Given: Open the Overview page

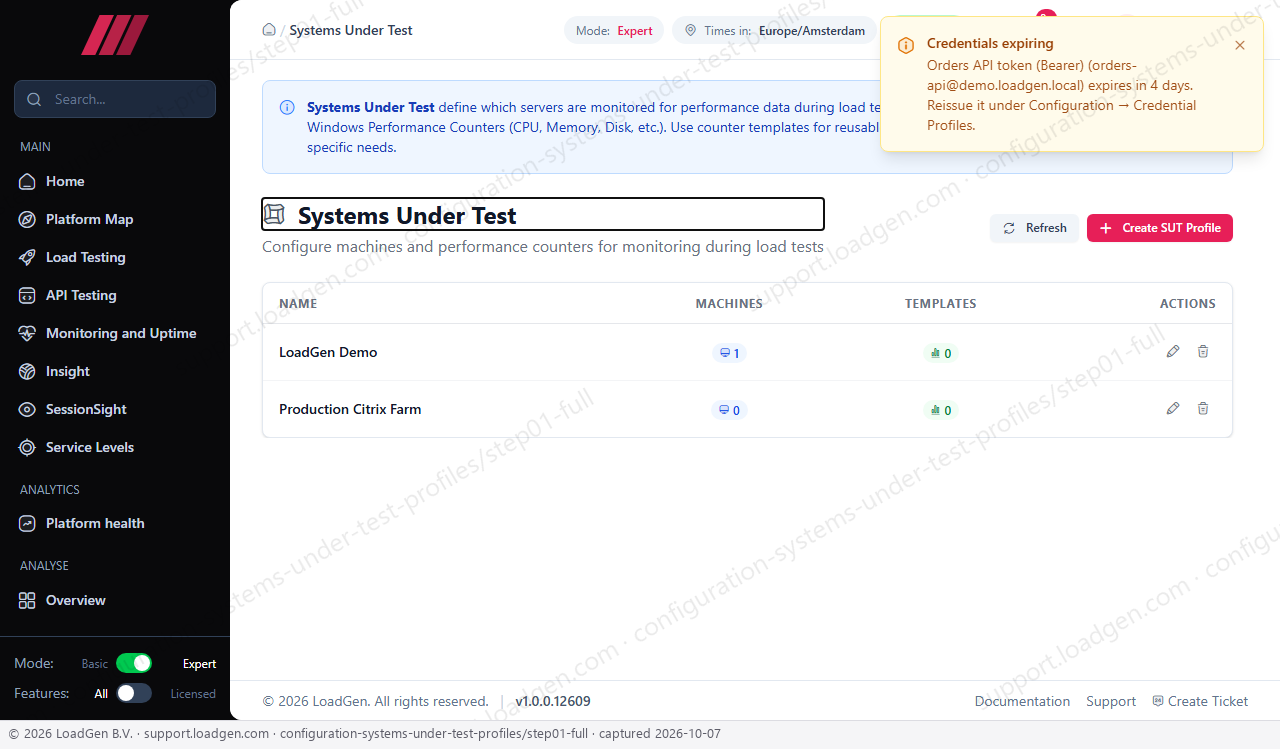Looking at the screenshot, I should point(115,600).
